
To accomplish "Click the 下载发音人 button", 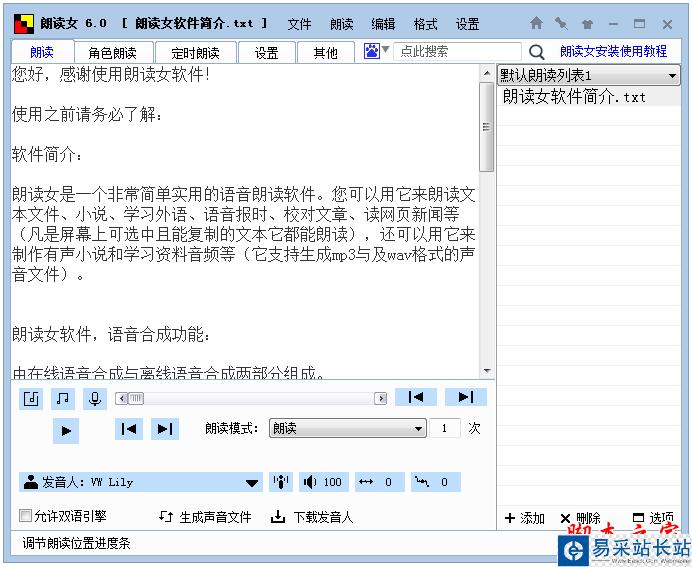I will [312, 517].
